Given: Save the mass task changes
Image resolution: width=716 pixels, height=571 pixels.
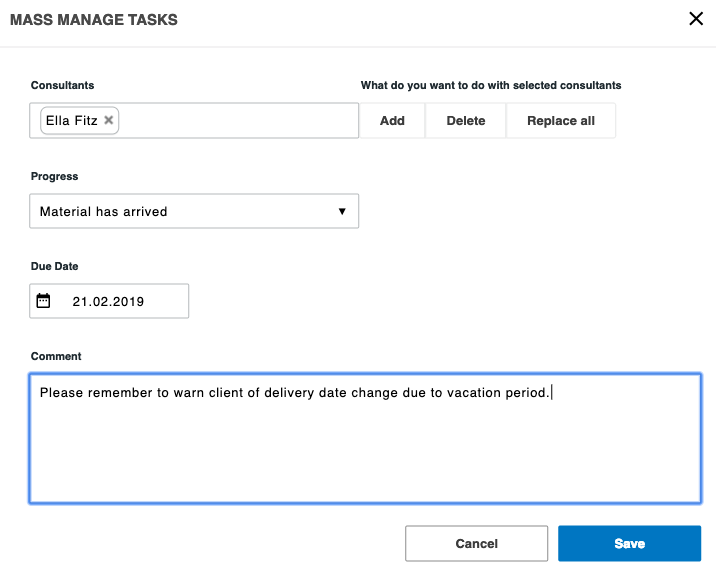Looking at the screenshot, I should (629, 544).
